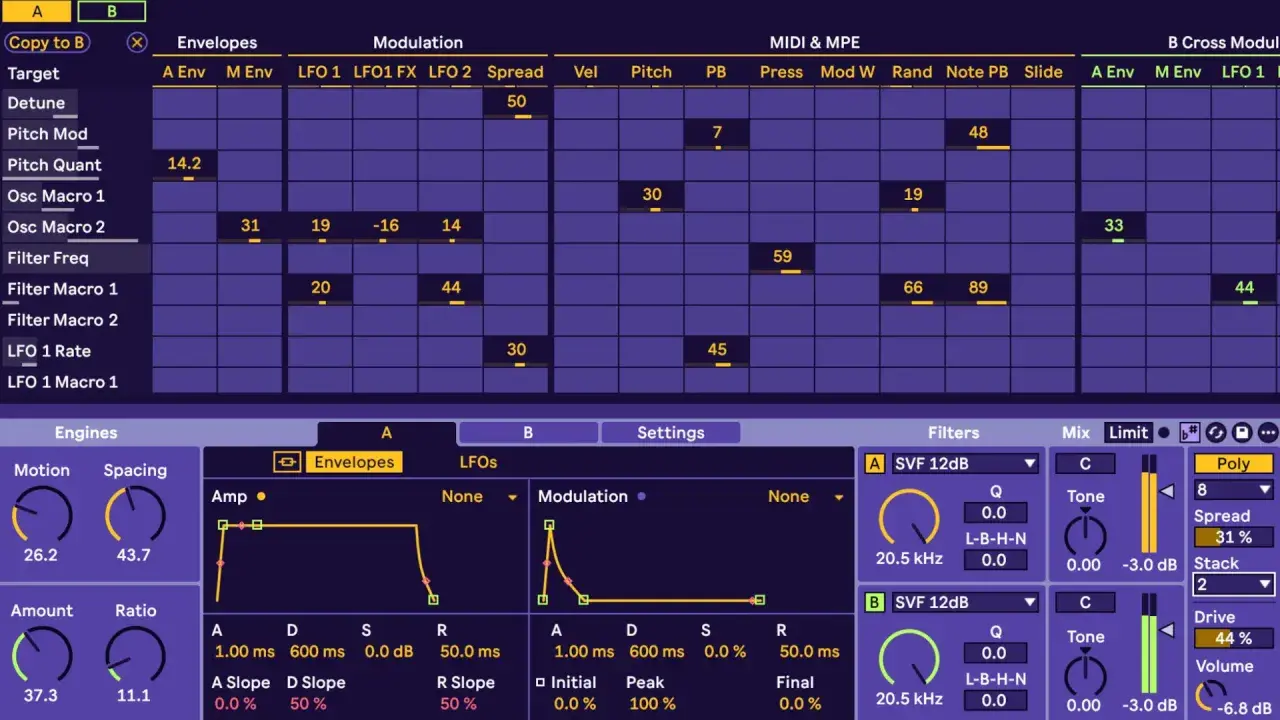Click filter B L-B-H-N value field
This screenshot has height=720, width=1280.
pyautogui.click(x=994, y=700)
